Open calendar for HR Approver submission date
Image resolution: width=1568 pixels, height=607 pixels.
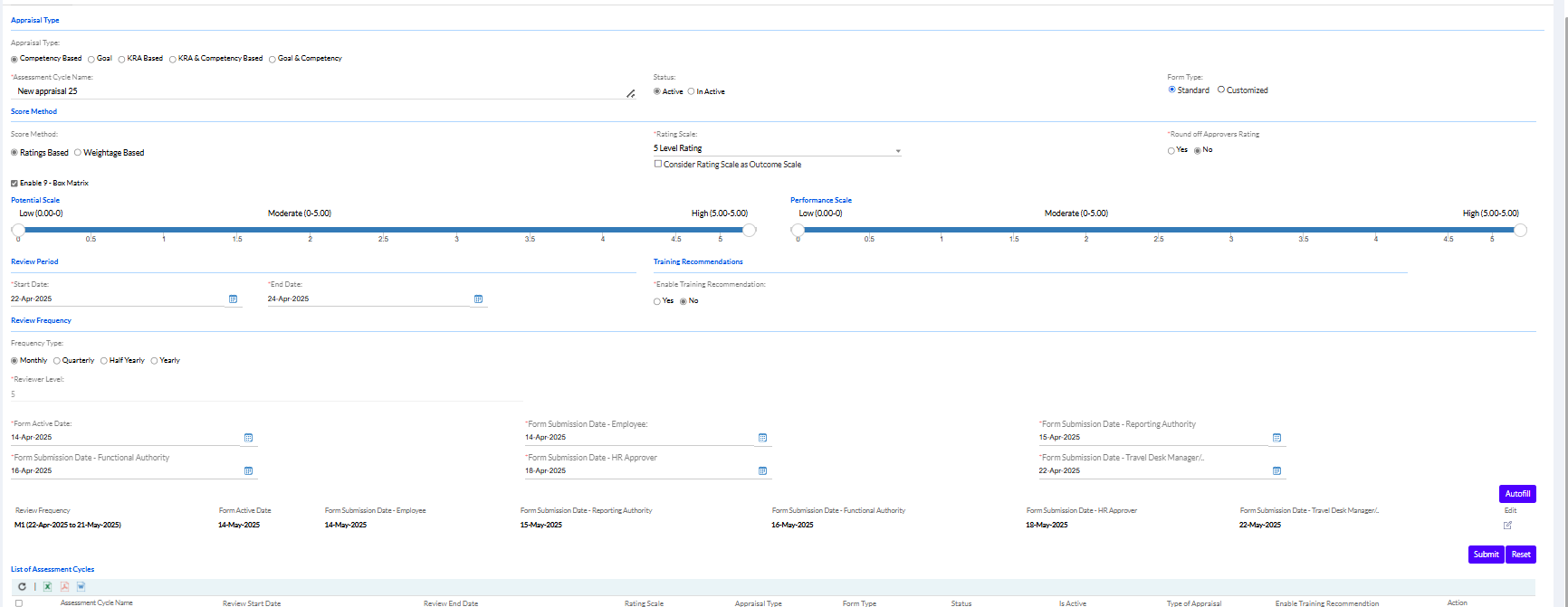[762, 471]
